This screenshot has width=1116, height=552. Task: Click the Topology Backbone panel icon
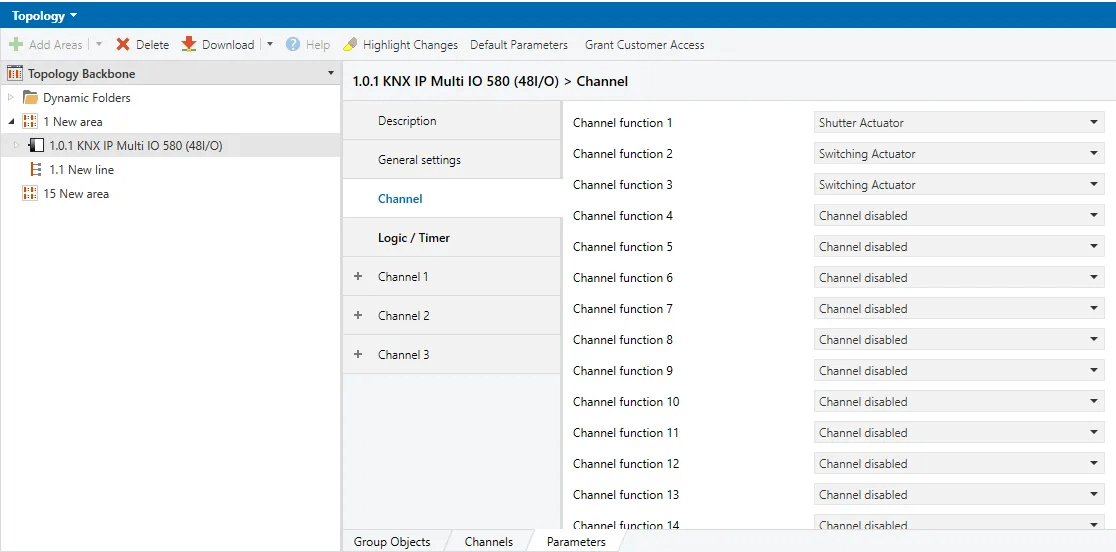click(x=15, y=74)
